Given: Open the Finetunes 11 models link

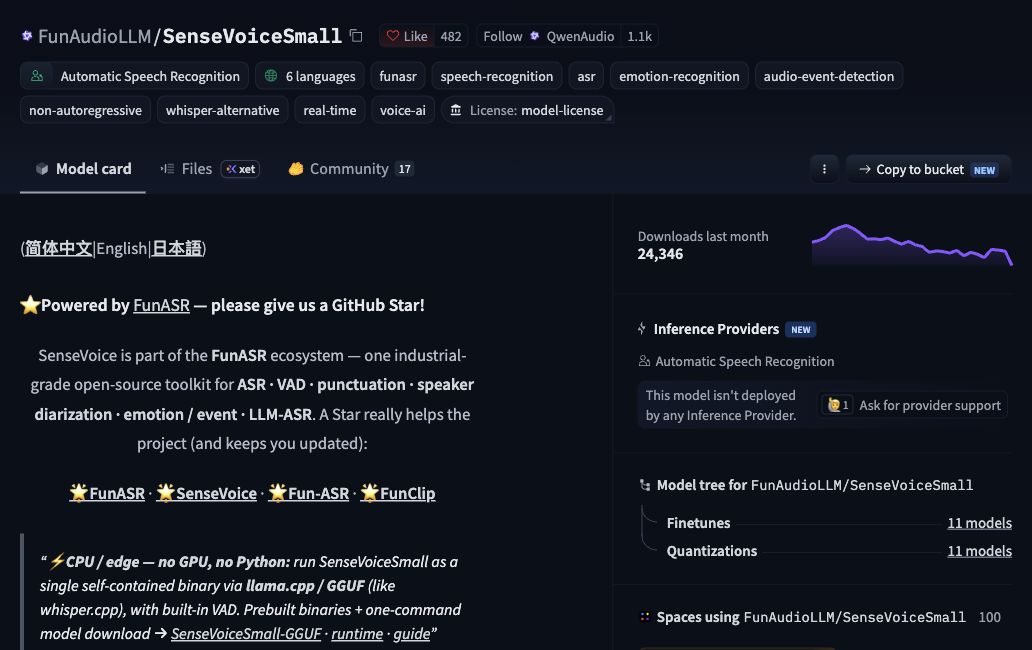Looking at the screenshot, I should (979, 523).
